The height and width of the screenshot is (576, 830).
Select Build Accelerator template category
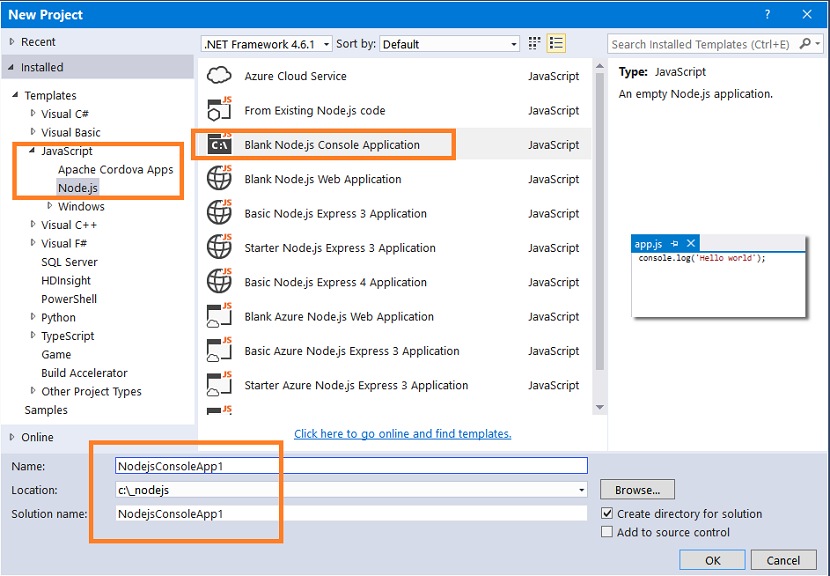84,373
